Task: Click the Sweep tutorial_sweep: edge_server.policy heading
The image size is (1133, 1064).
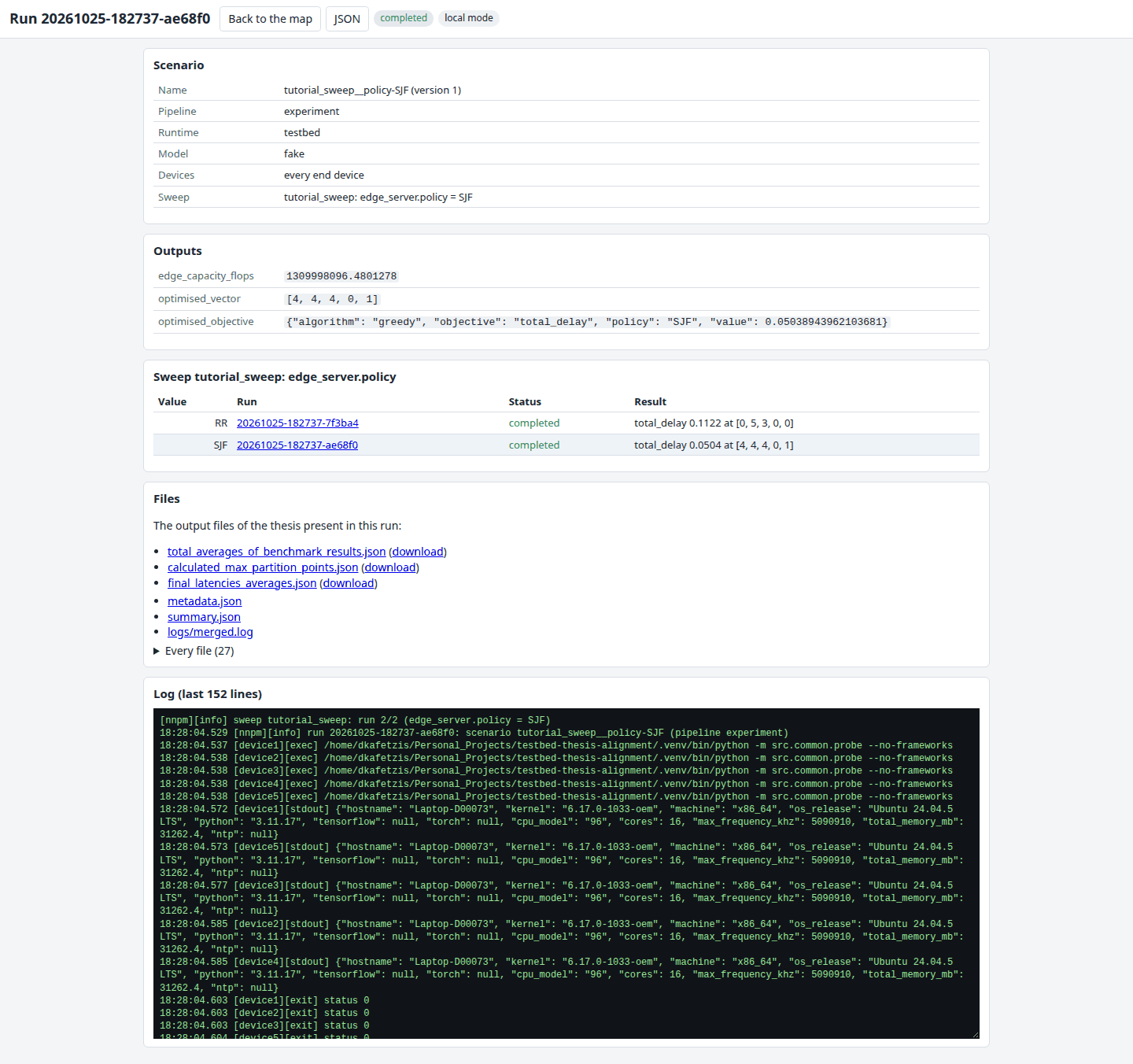Action: tap(275, 377)
